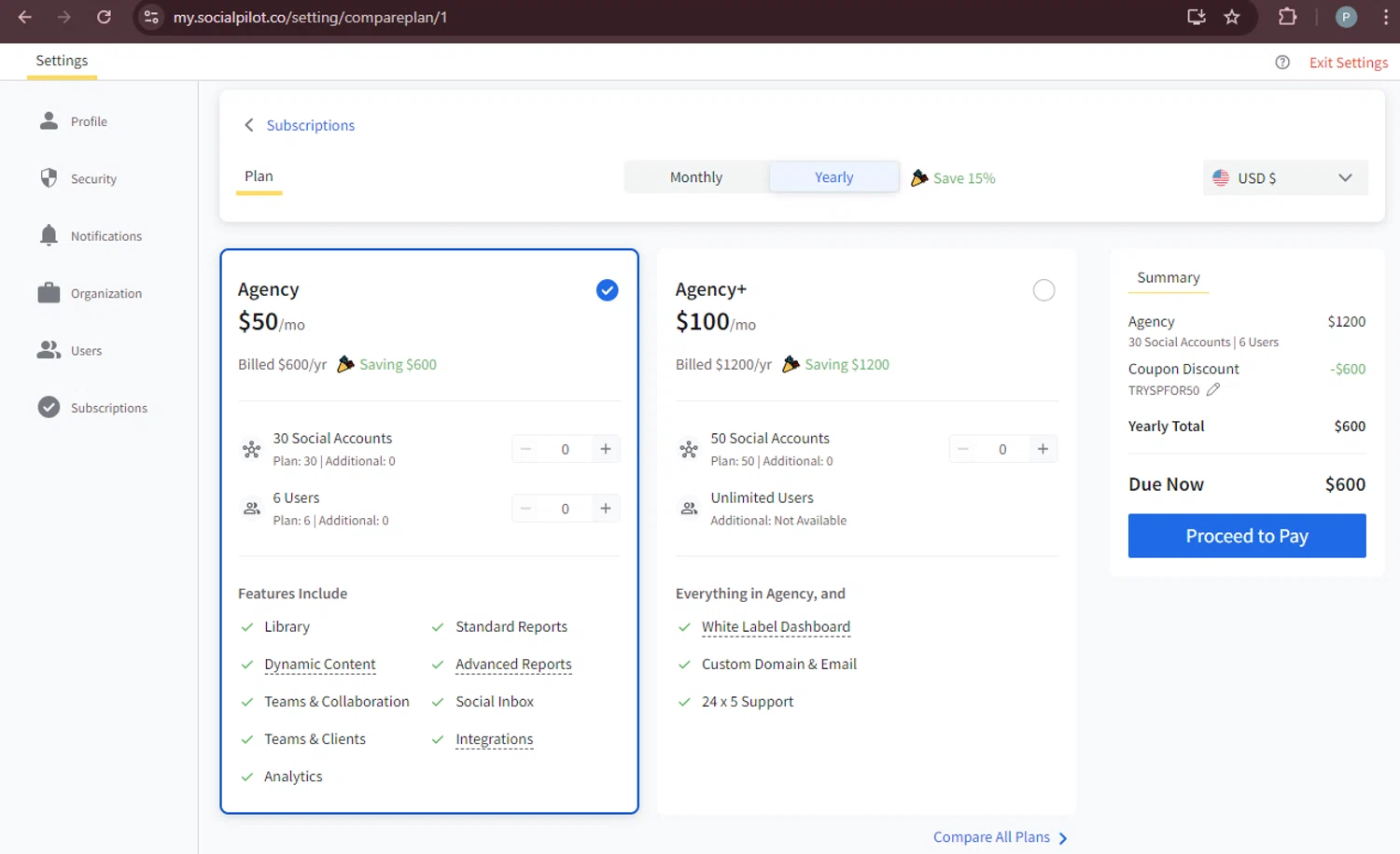Click the Subscriptions checkmark icon in sidebar

49,407
